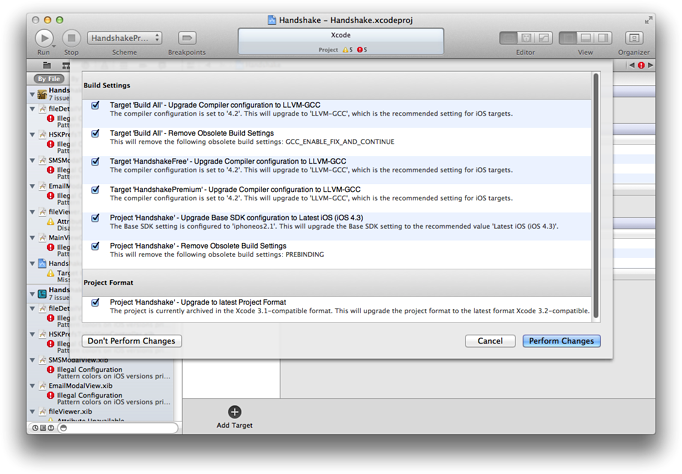Click the Add Target button
682x474 pixels.
tap(234, 417)
